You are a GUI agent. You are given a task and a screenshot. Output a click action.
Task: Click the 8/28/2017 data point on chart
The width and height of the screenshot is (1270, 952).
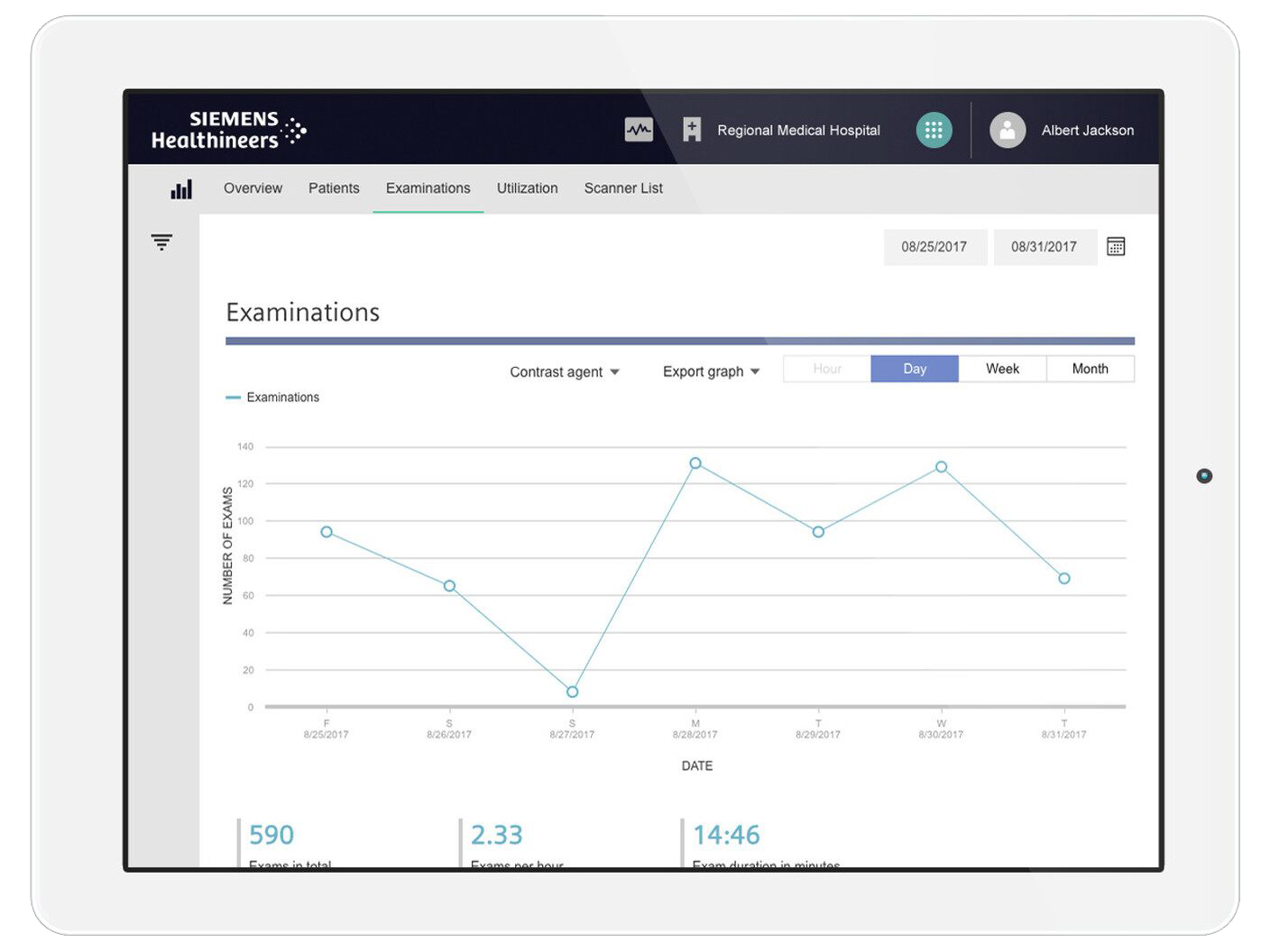[x=695, y=463]
